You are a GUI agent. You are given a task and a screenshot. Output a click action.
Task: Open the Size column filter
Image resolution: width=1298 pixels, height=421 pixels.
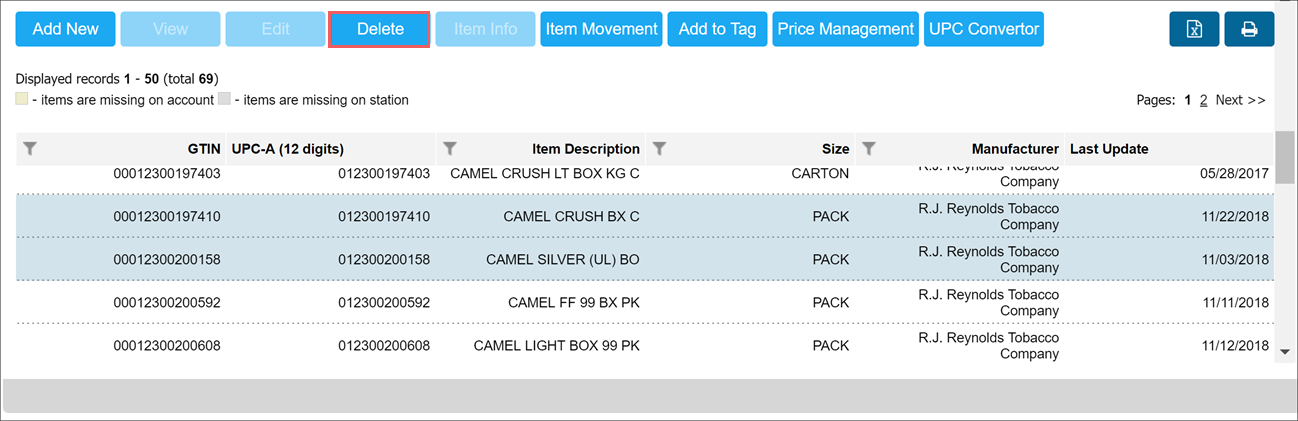[x=659, y=149]
